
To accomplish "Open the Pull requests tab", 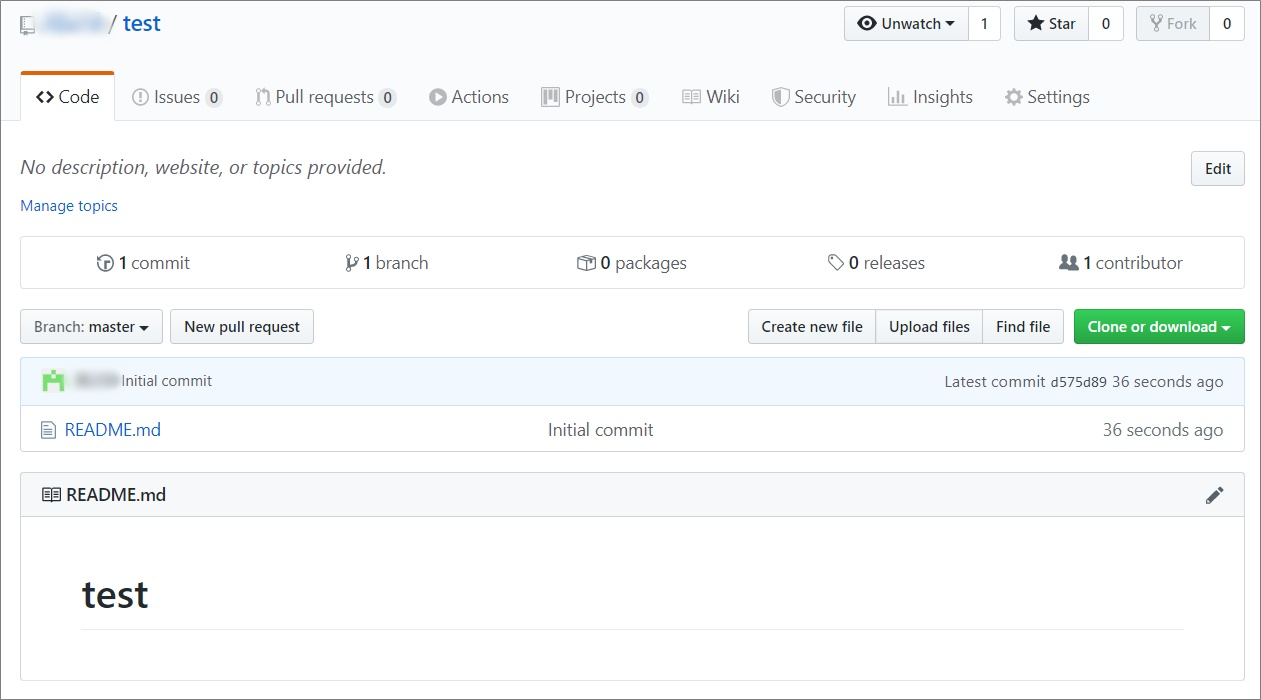I will (x=325, y=97).
